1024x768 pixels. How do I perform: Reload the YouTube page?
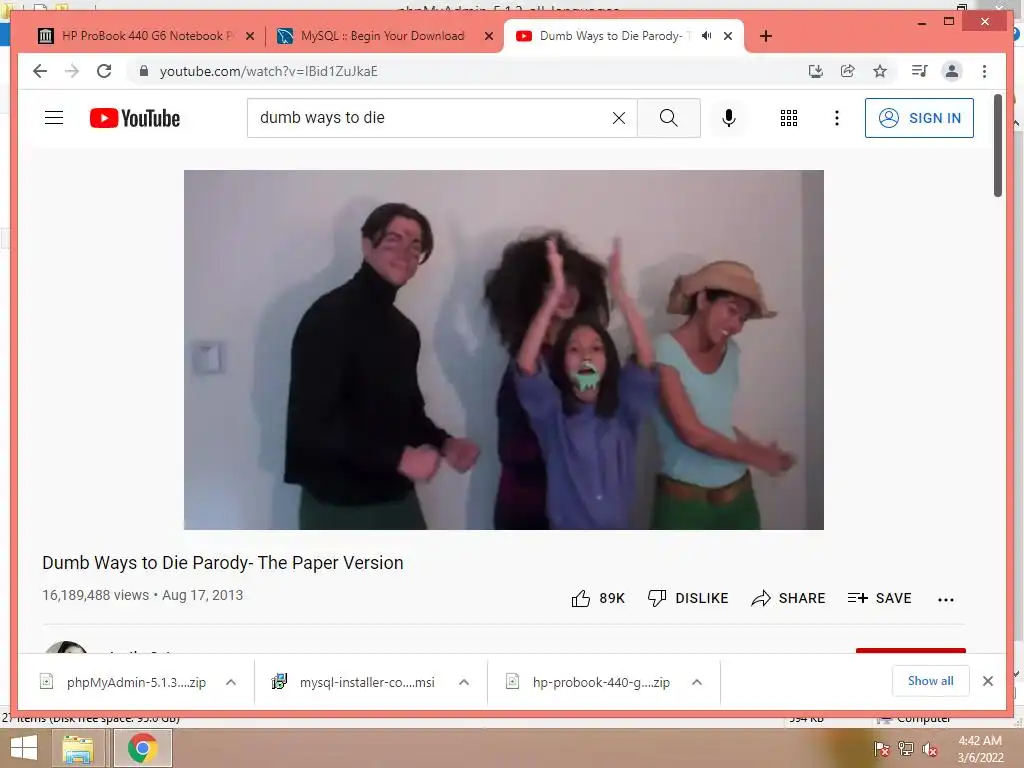(104, 71)
